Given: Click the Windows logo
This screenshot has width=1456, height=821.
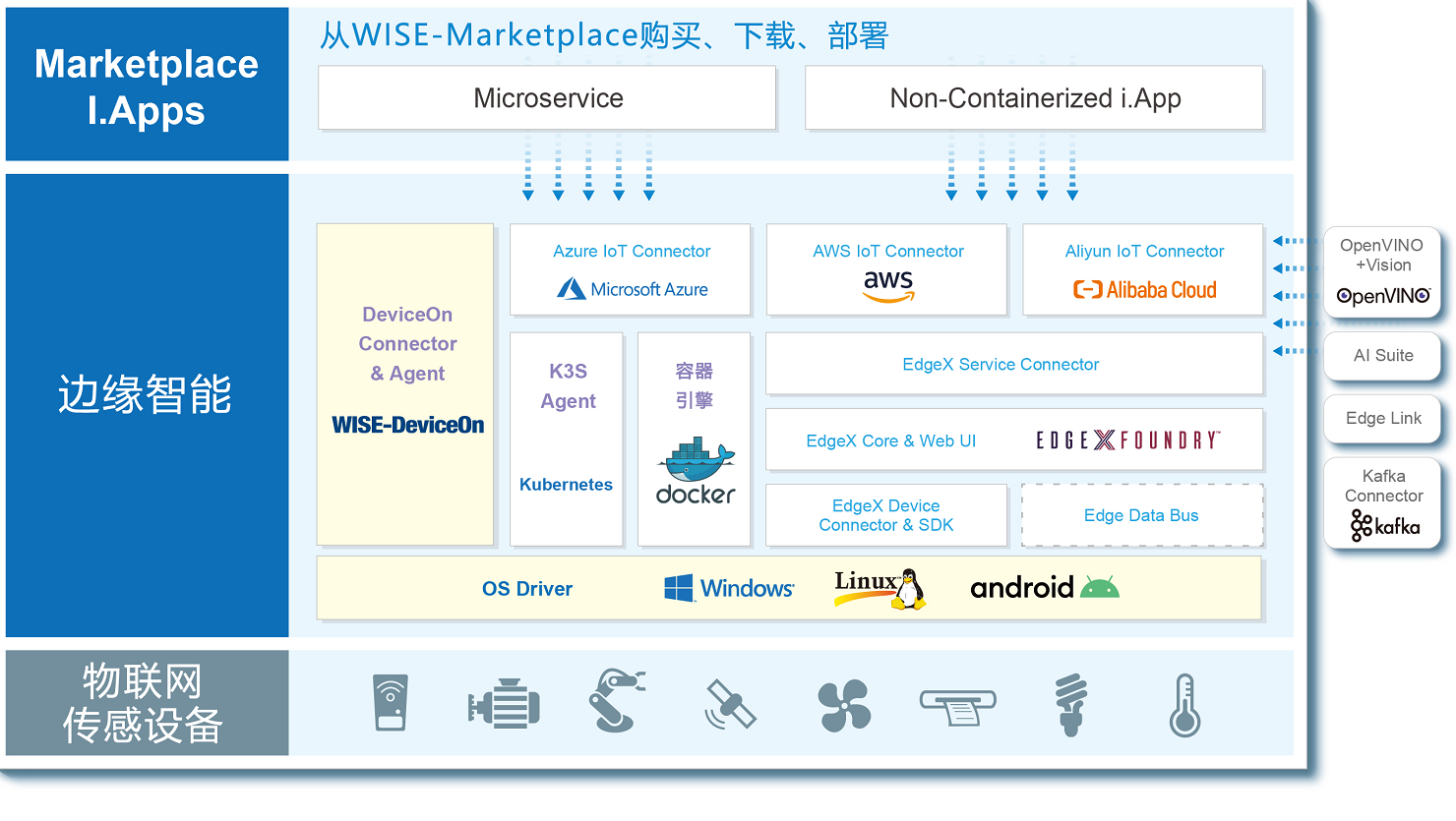Looking at the screenshot, I should (729, 588).
